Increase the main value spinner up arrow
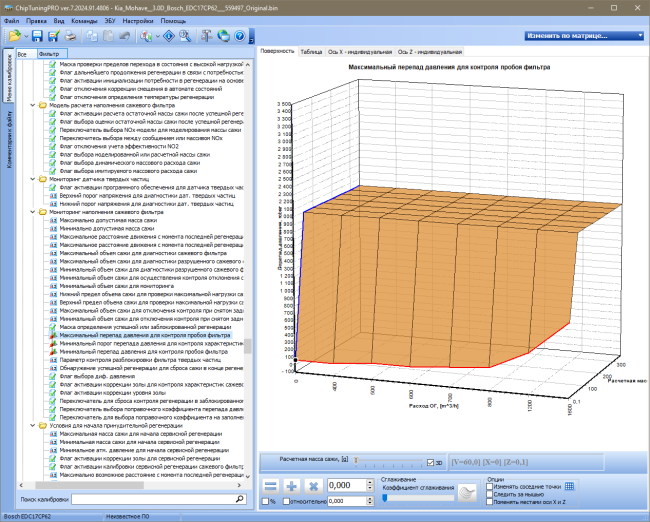The width and height of the screenshot is (650, 522). point(370,482)
